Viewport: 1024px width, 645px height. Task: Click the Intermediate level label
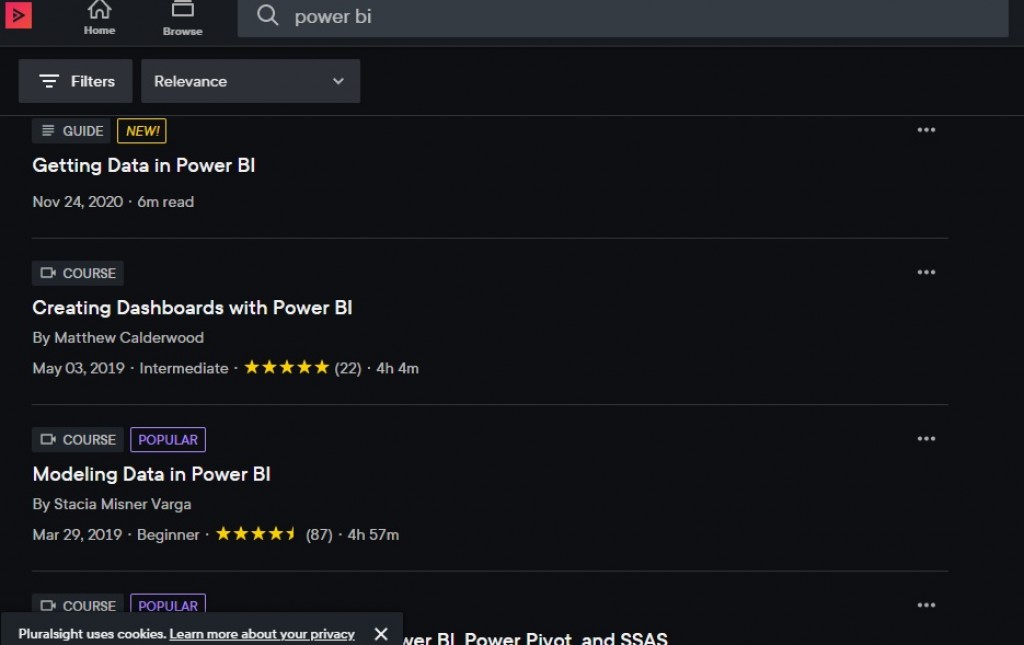point(184,368)
